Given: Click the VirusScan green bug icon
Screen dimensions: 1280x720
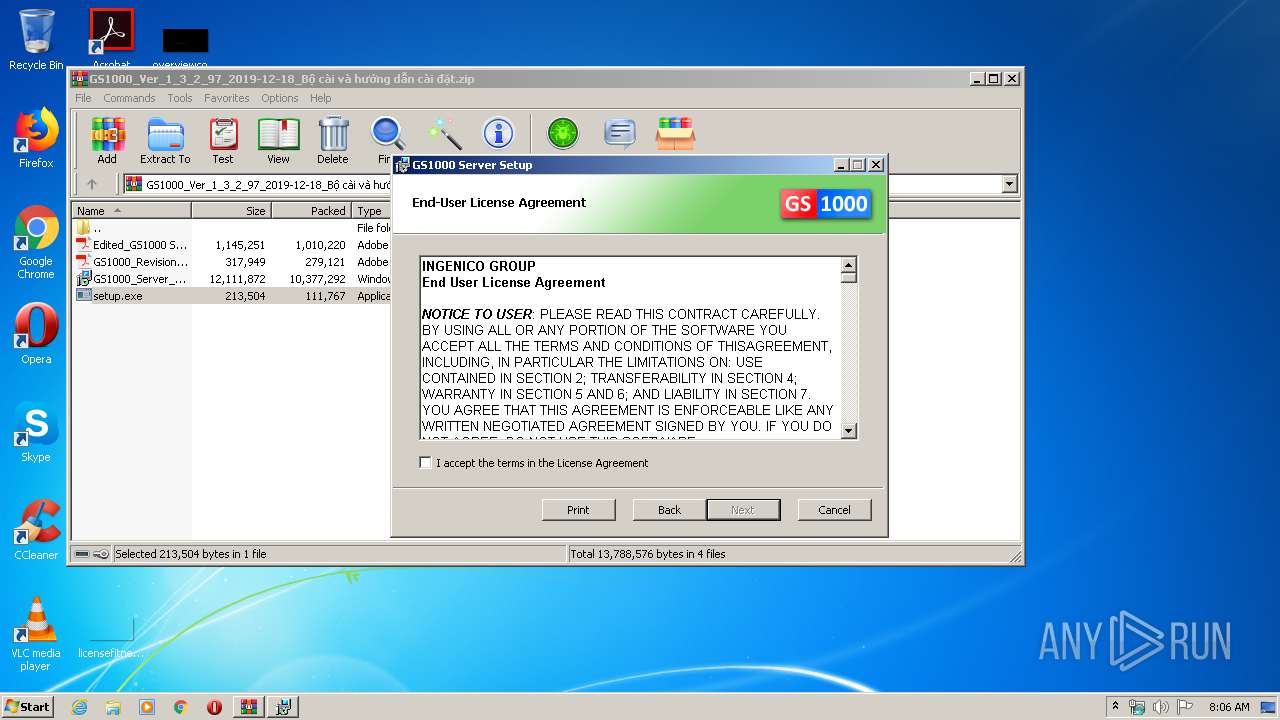Looking at the screenshot, I should coord(563,133).
